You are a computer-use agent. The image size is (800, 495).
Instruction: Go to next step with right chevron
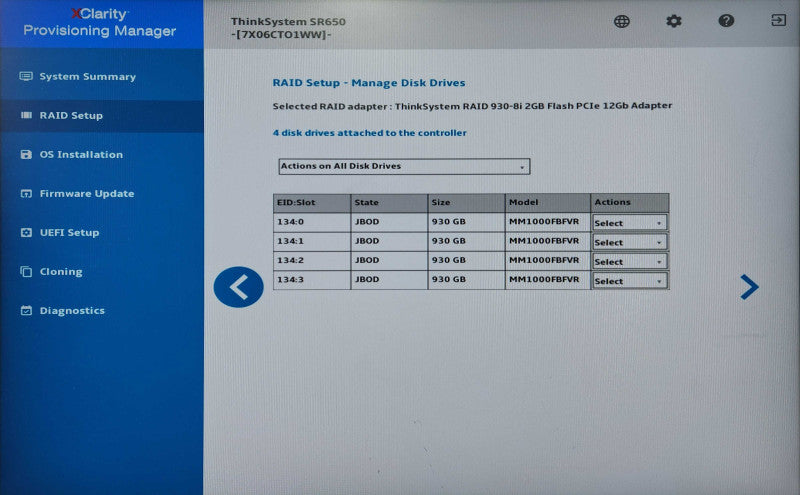click(x=749, y=287)
